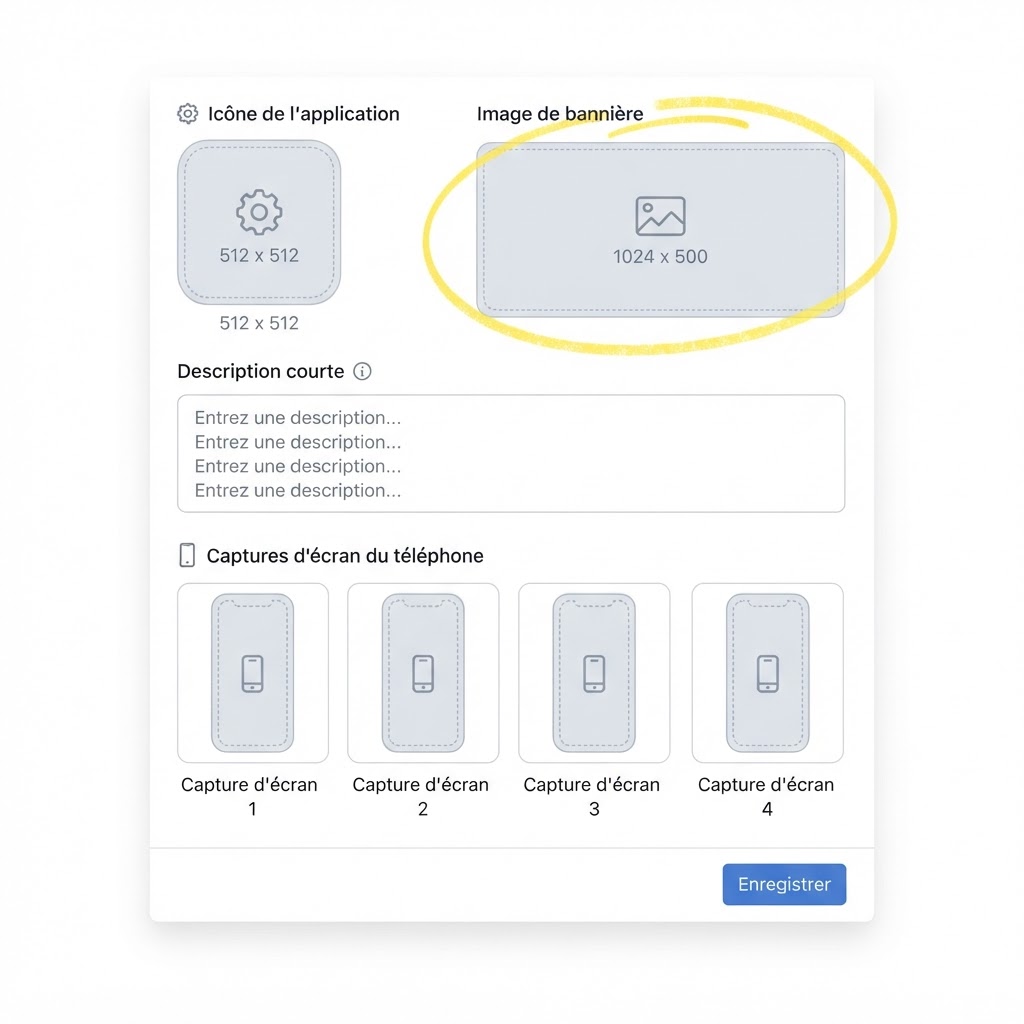Select the Capture d'écran 3 placeholder

click(x=594, y=673)
